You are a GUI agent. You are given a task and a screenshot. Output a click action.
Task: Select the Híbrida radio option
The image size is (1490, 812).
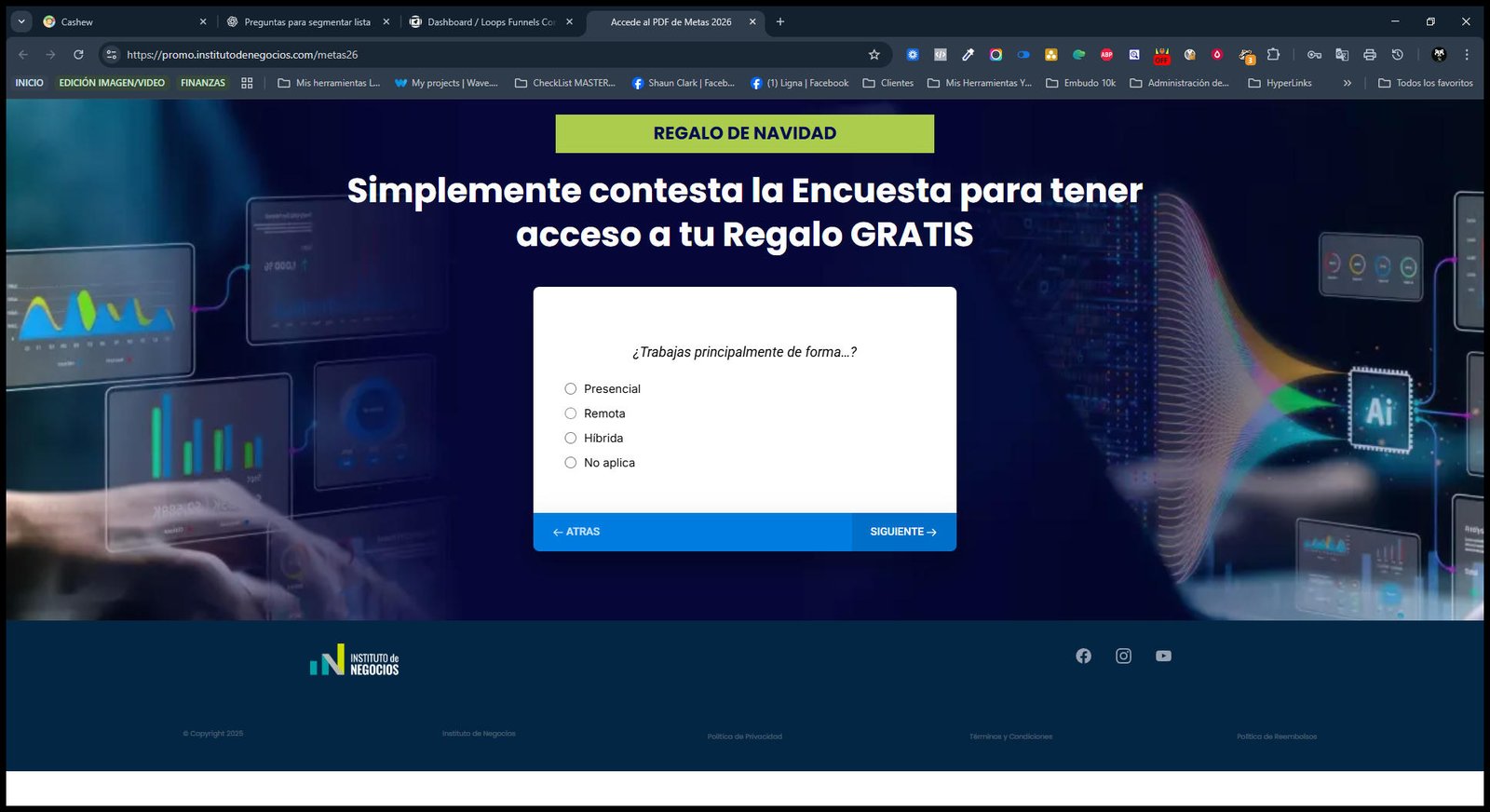[x=571, y=438]
